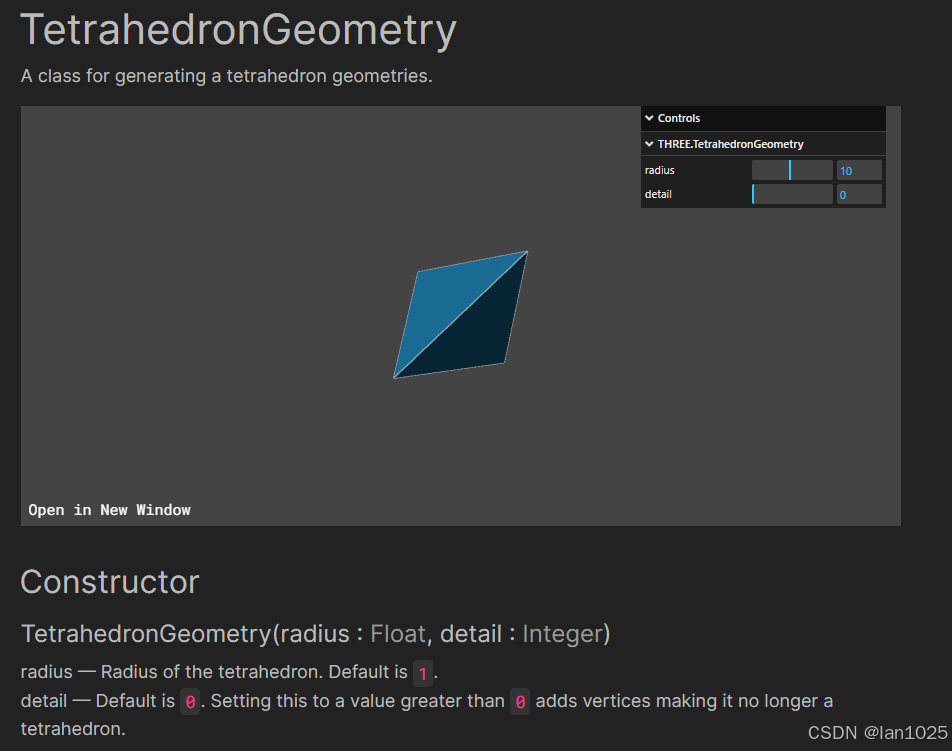
Task: Click the highlighted default value 1 badge
Action: 423,672
